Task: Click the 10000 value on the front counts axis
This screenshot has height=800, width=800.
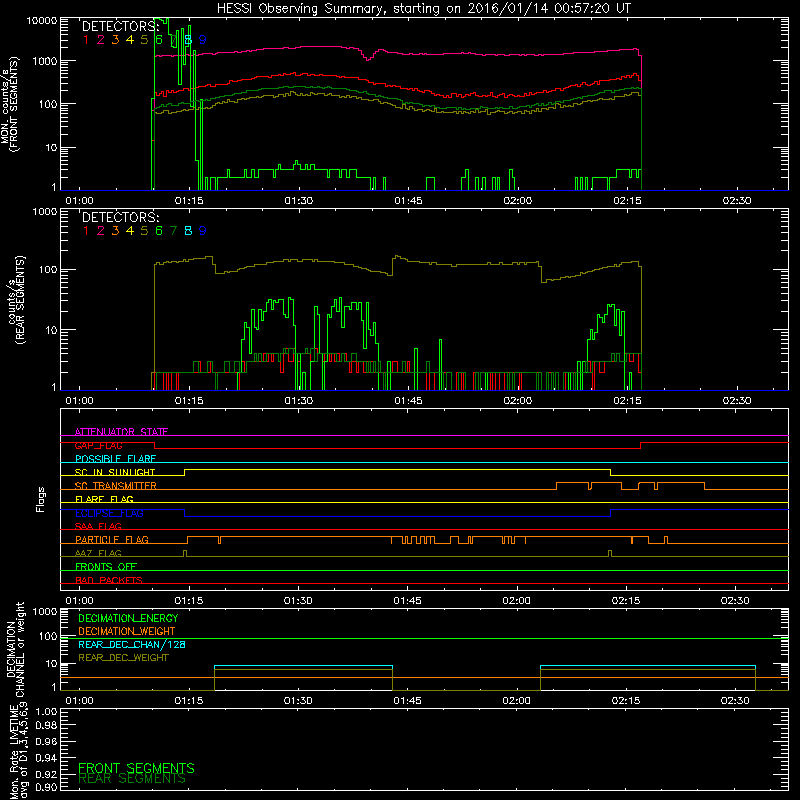Action: [x=42, y=20]
